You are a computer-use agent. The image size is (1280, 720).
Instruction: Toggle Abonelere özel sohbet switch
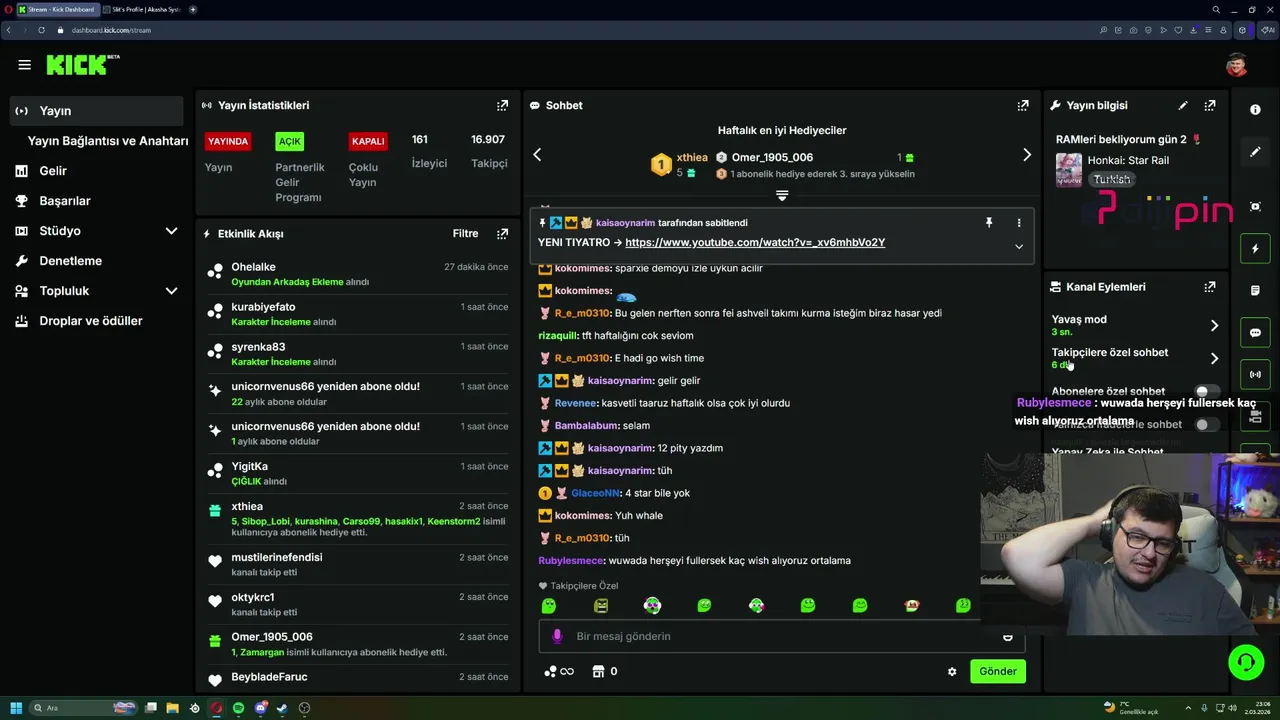tap(1206, 392)
